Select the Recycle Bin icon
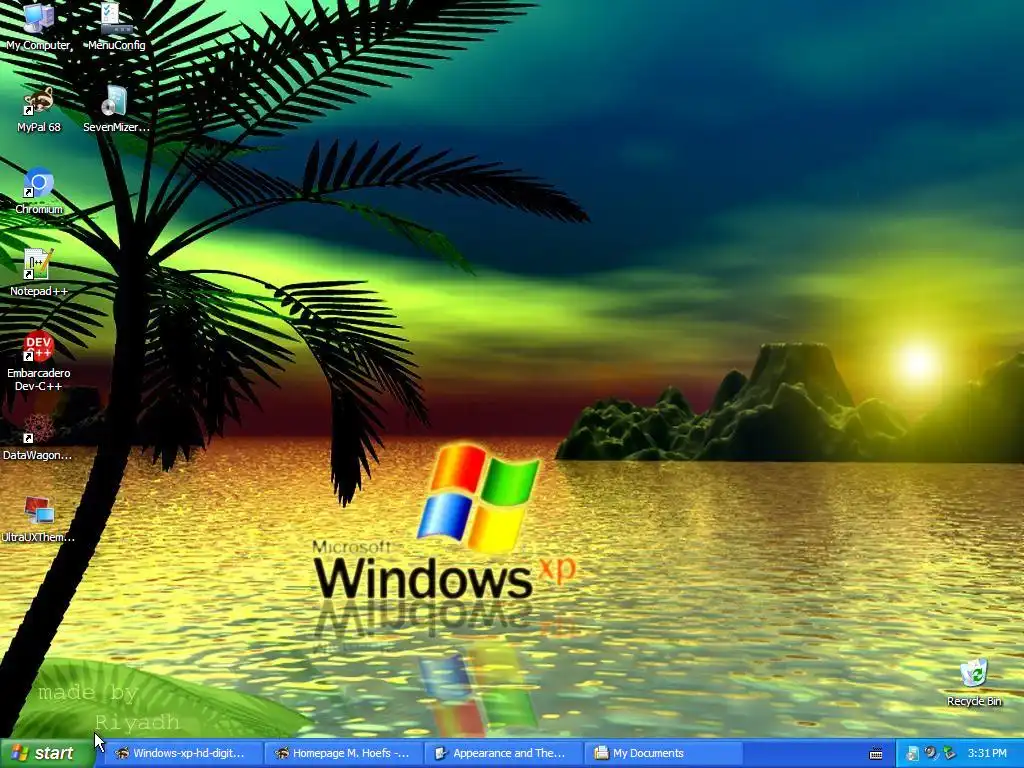The height and width of the screenshot is (768, 1024). tap(974, 683)
